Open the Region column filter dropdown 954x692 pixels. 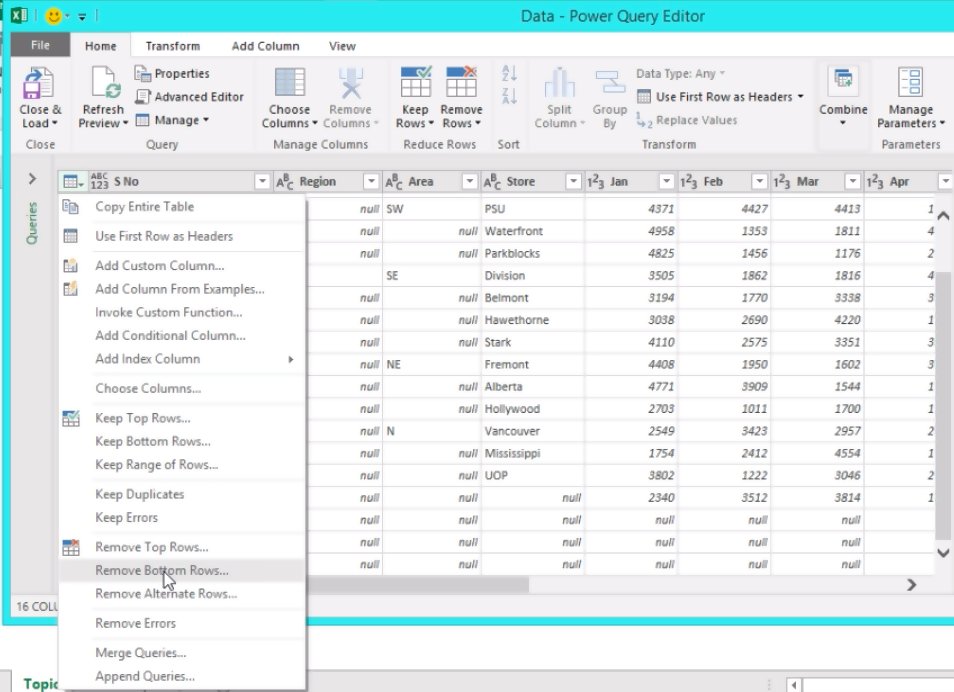(x=371, y=181)
